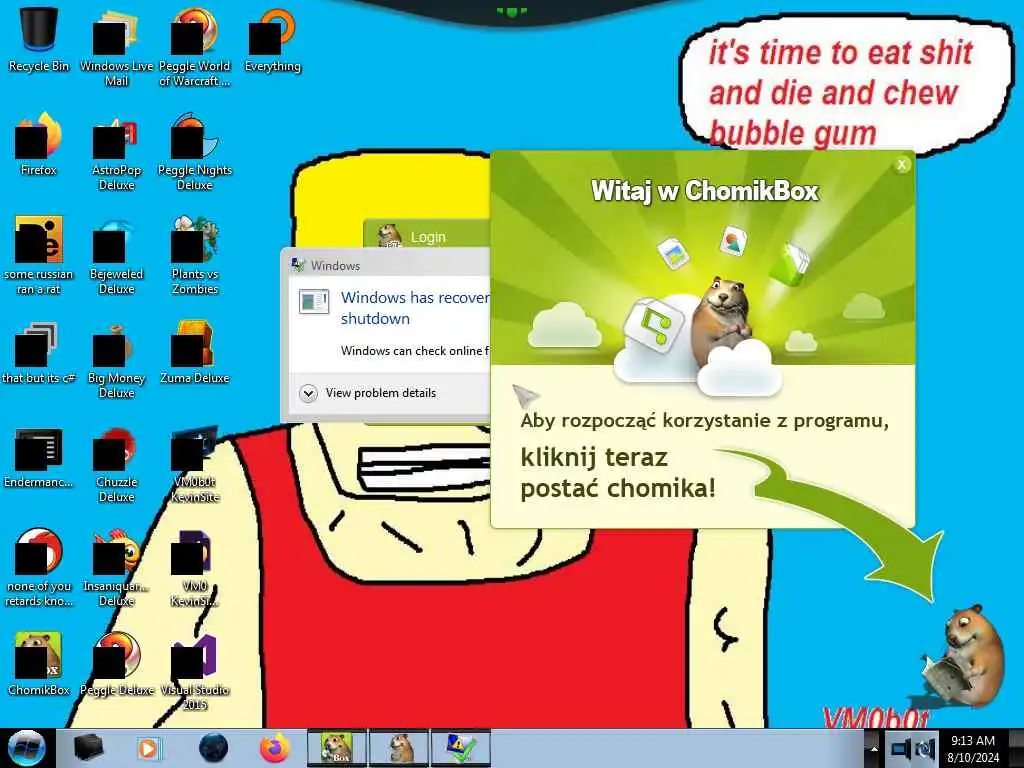The width and height of the screenshot is (1024, 768).
Task: Show hidden system tray icons
Action: (x=874, y=748)
